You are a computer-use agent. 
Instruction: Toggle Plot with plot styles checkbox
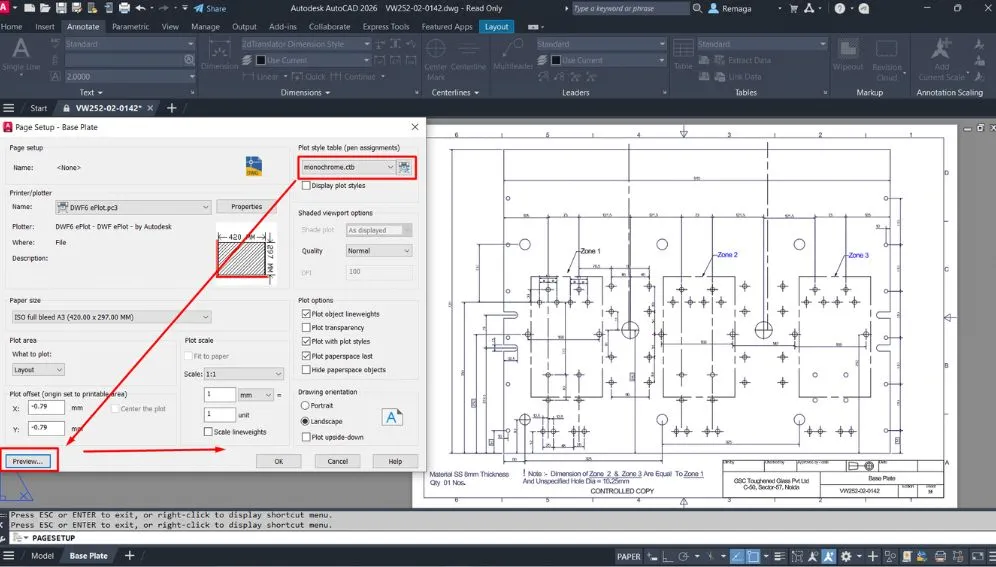pyautogui.click(x=306, y=341)
